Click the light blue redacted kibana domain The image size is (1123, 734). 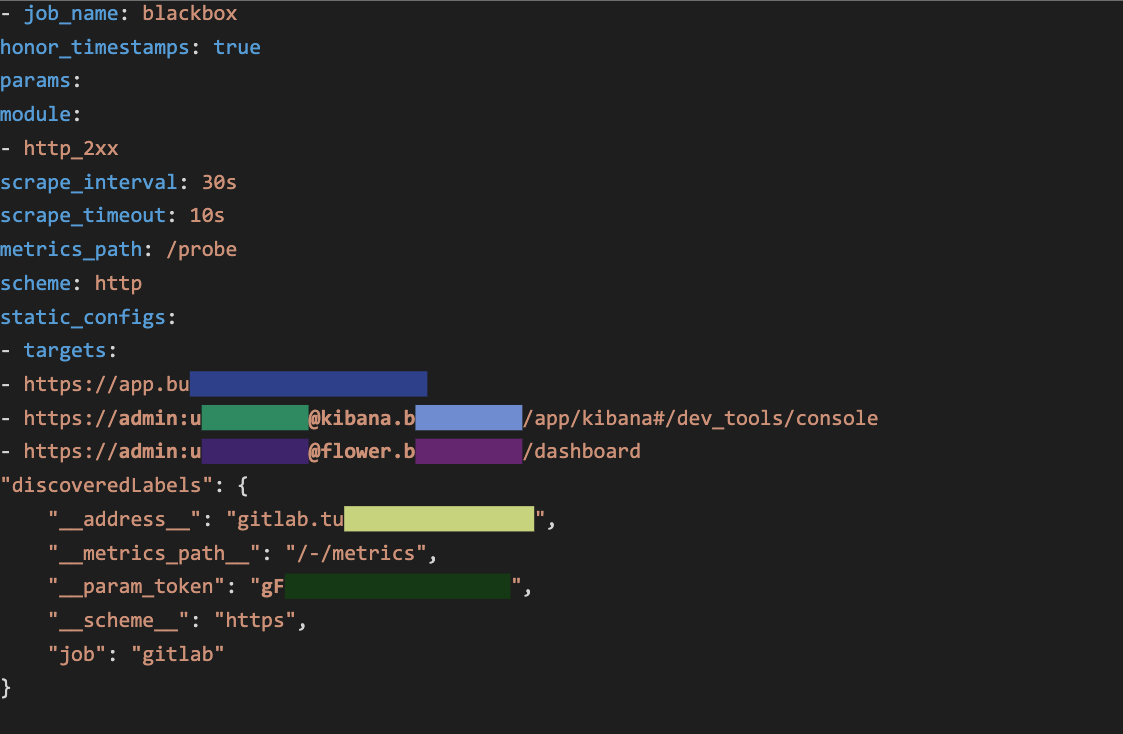pyautogui.click(x=468, y=418)
